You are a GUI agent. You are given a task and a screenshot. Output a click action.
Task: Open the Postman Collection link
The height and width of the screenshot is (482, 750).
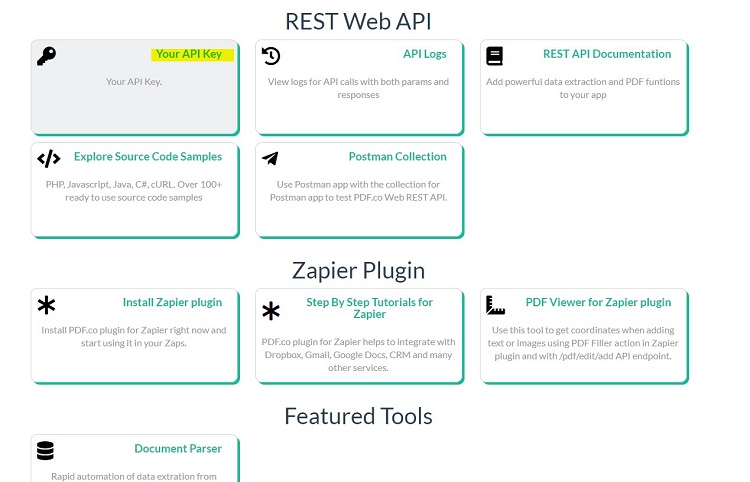[x=397, y=156]
